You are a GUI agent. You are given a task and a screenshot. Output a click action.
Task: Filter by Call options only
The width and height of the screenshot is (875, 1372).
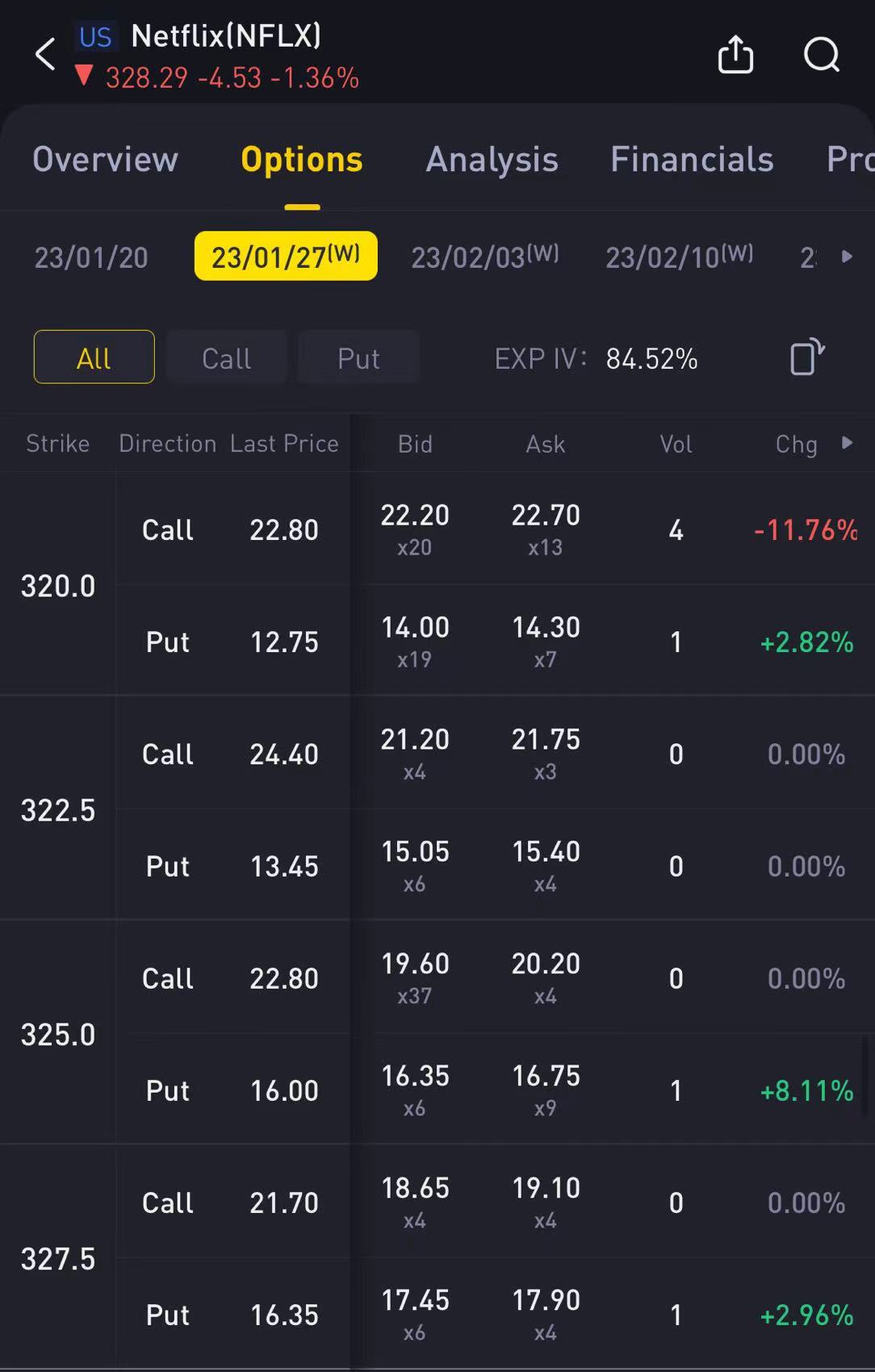tap(226, 357)
